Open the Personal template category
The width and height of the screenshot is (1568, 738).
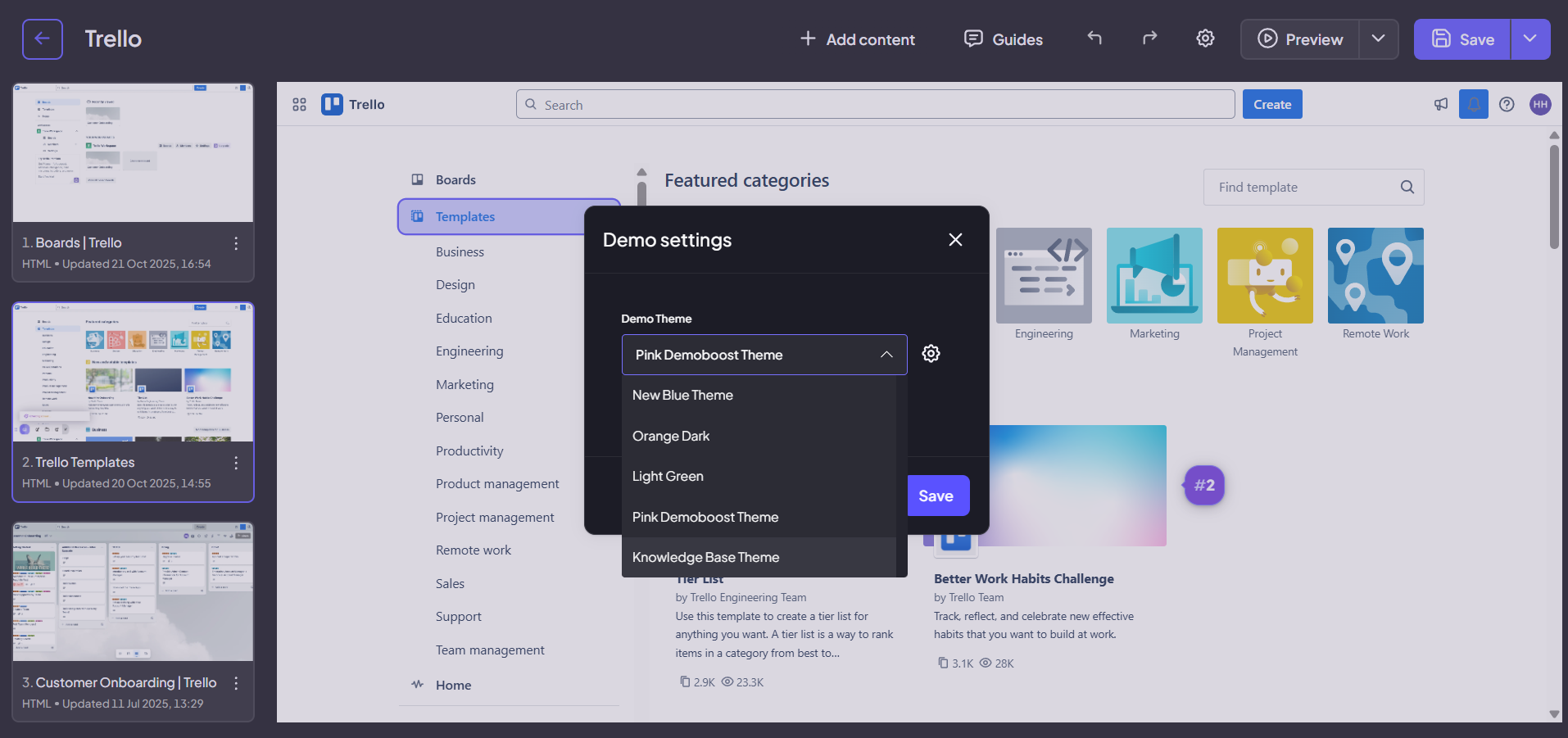[x=460, y=418]
